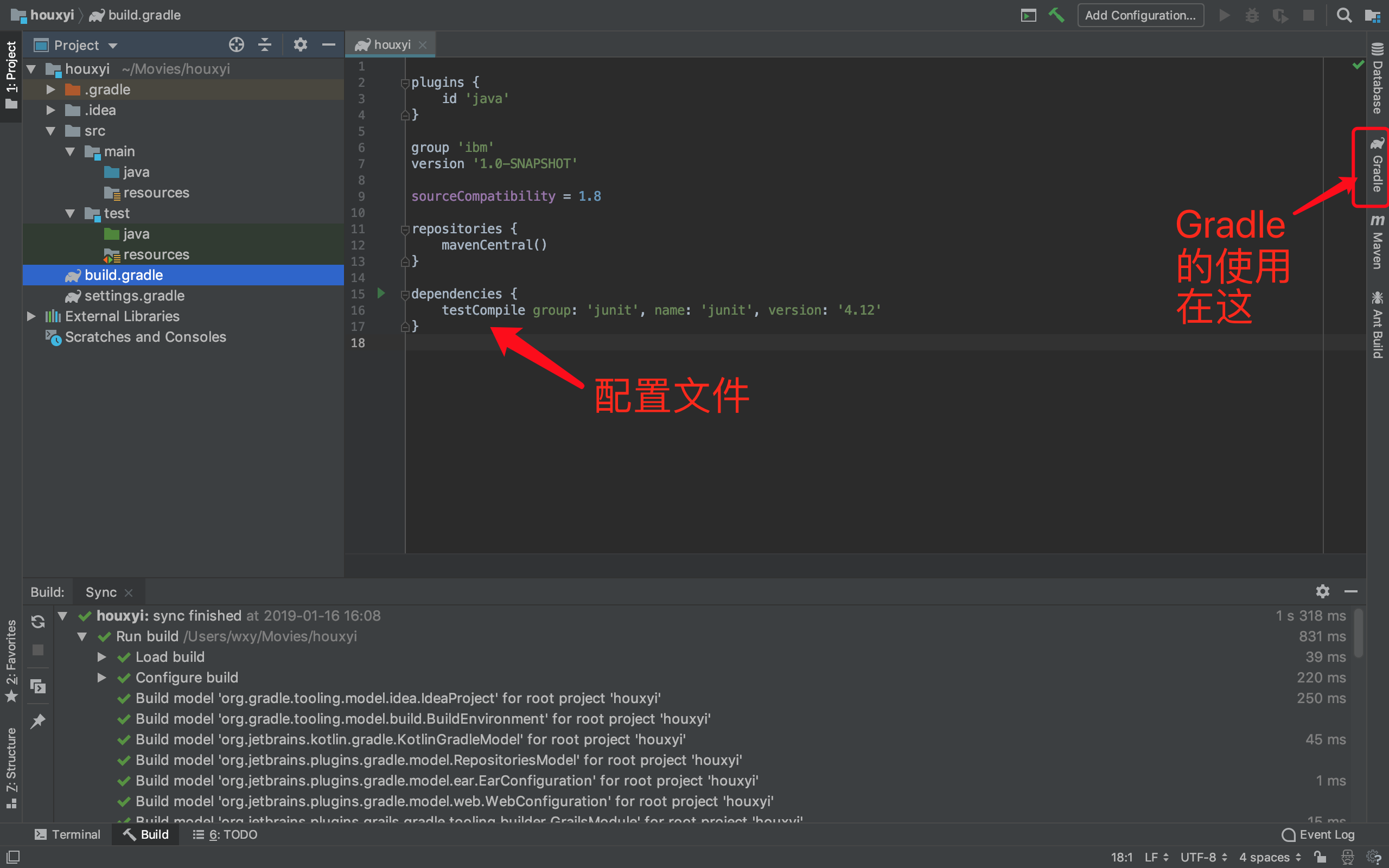Open the 6: TODO tab

(x=225, y=834)
